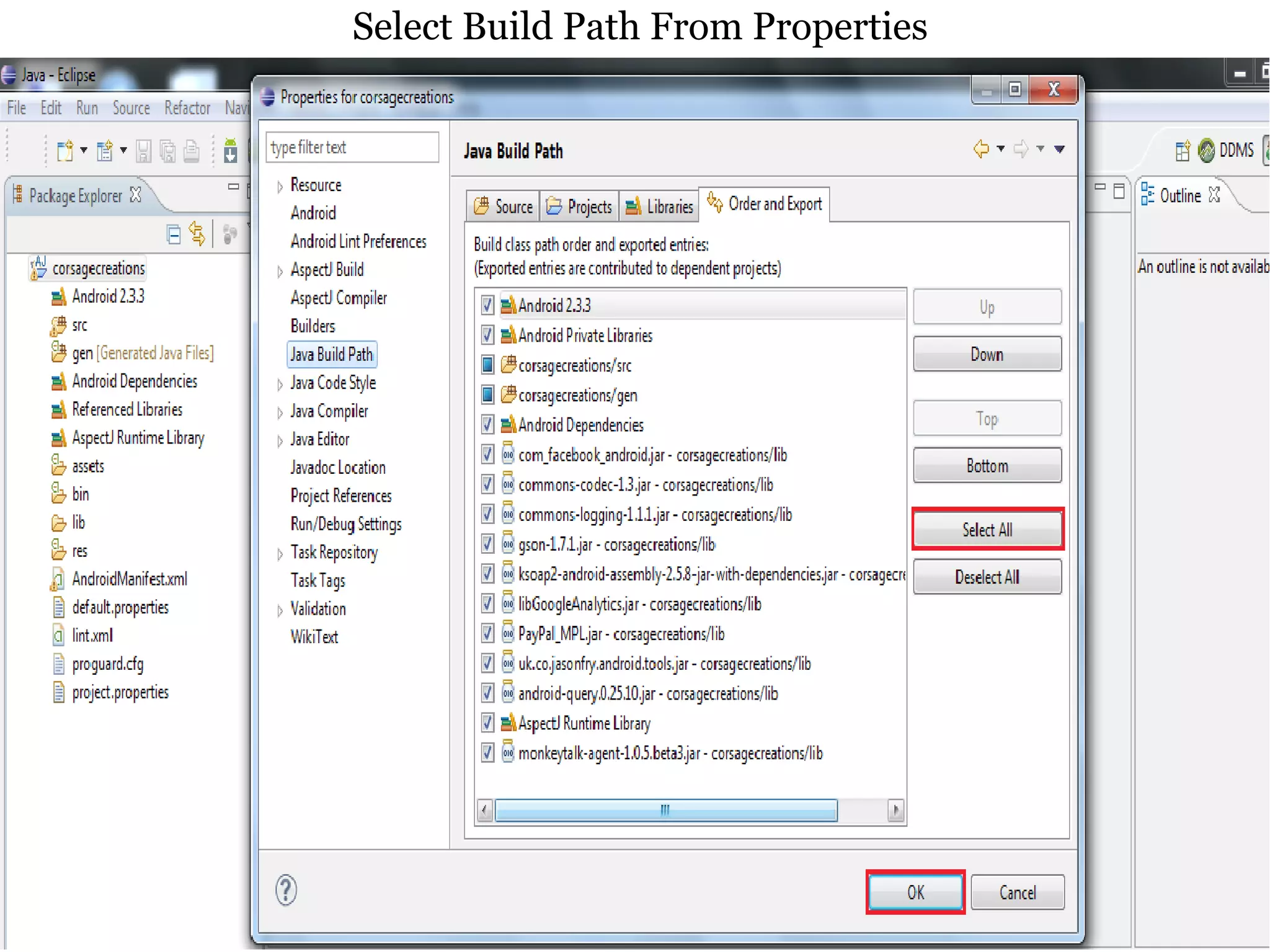Click the Deselect All button
Screen dimensions: 1270x952
click(987, 577)
